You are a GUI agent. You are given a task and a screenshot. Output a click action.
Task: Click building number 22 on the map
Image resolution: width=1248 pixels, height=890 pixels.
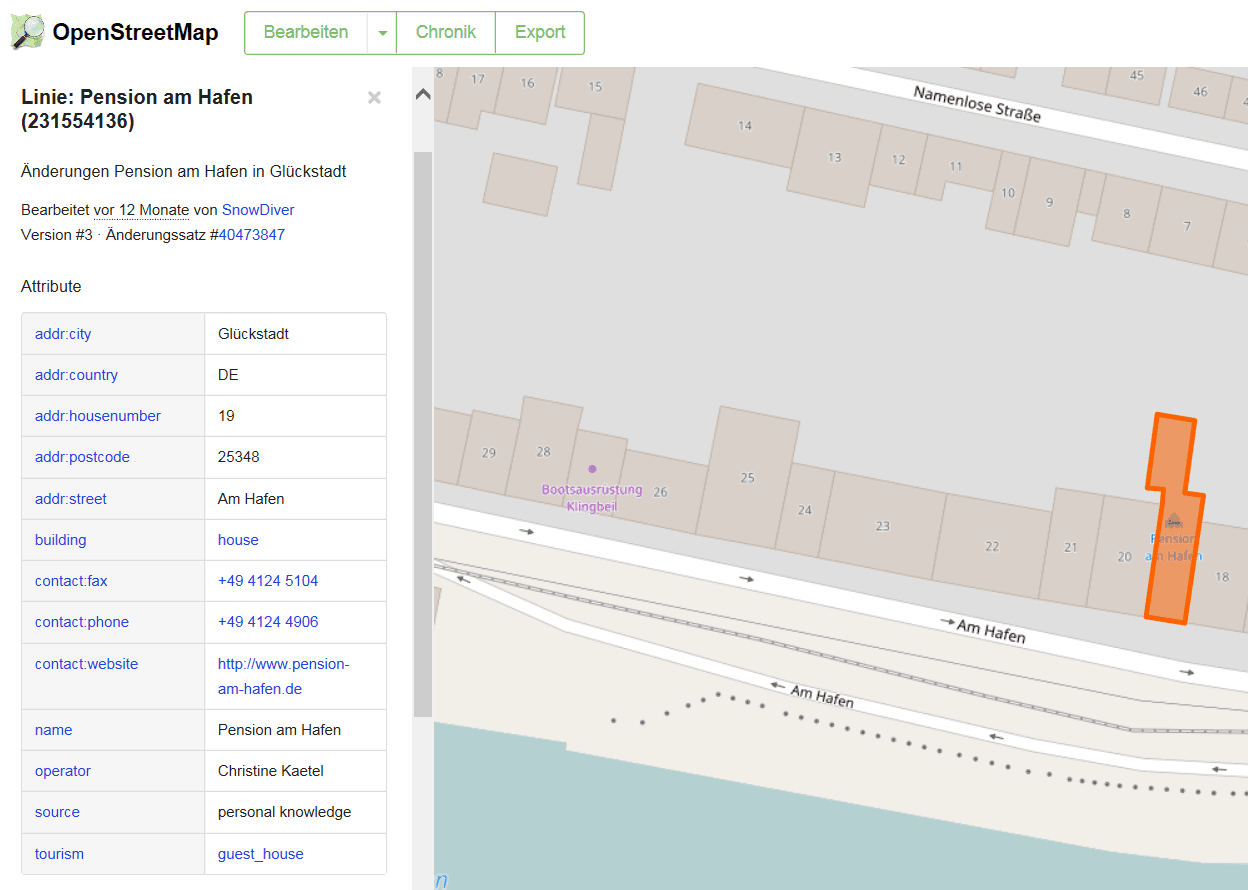[x=992, y=546]
